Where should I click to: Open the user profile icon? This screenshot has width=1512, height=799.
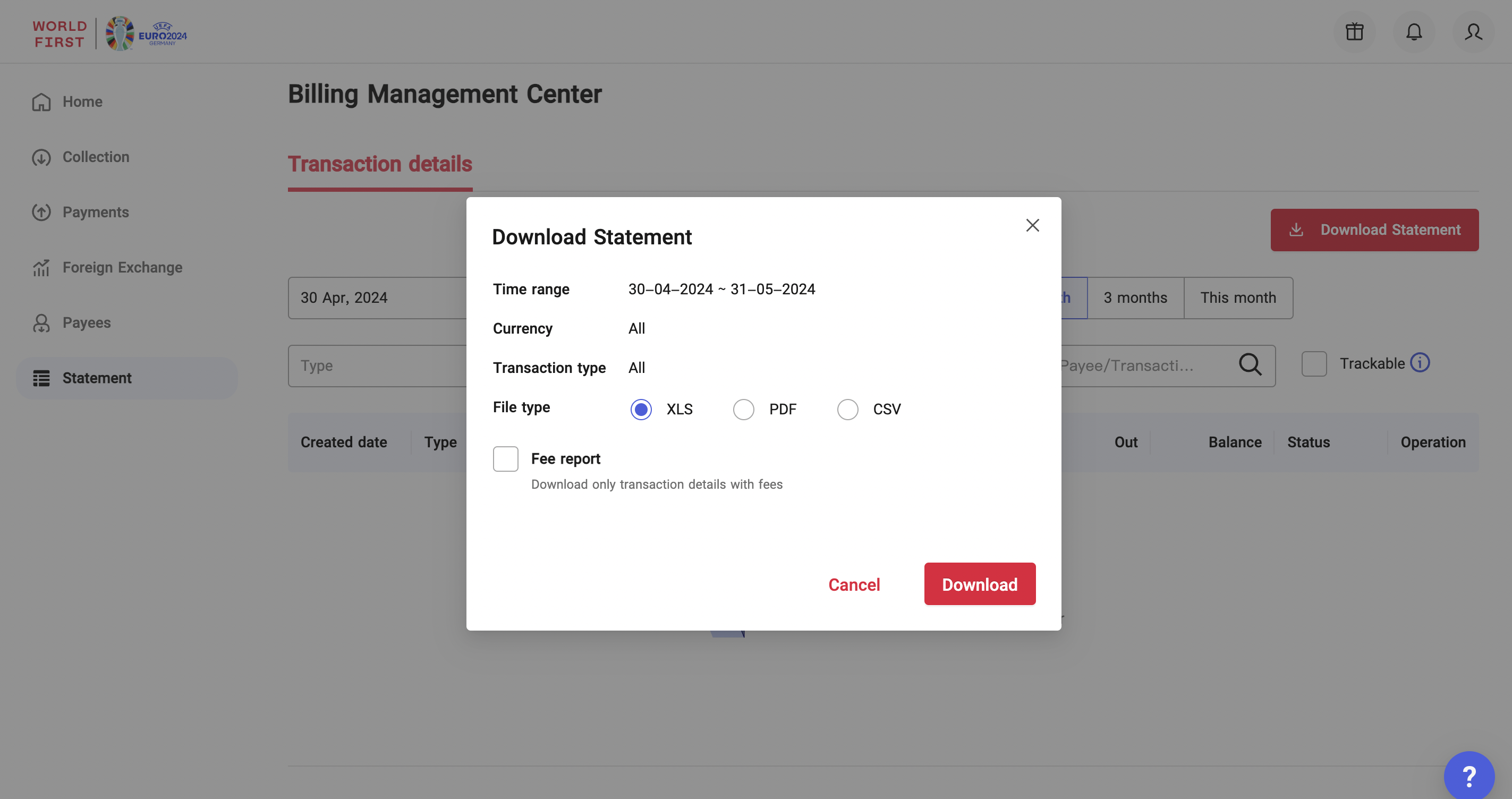pyautogui.click(x=1473, y=32)
